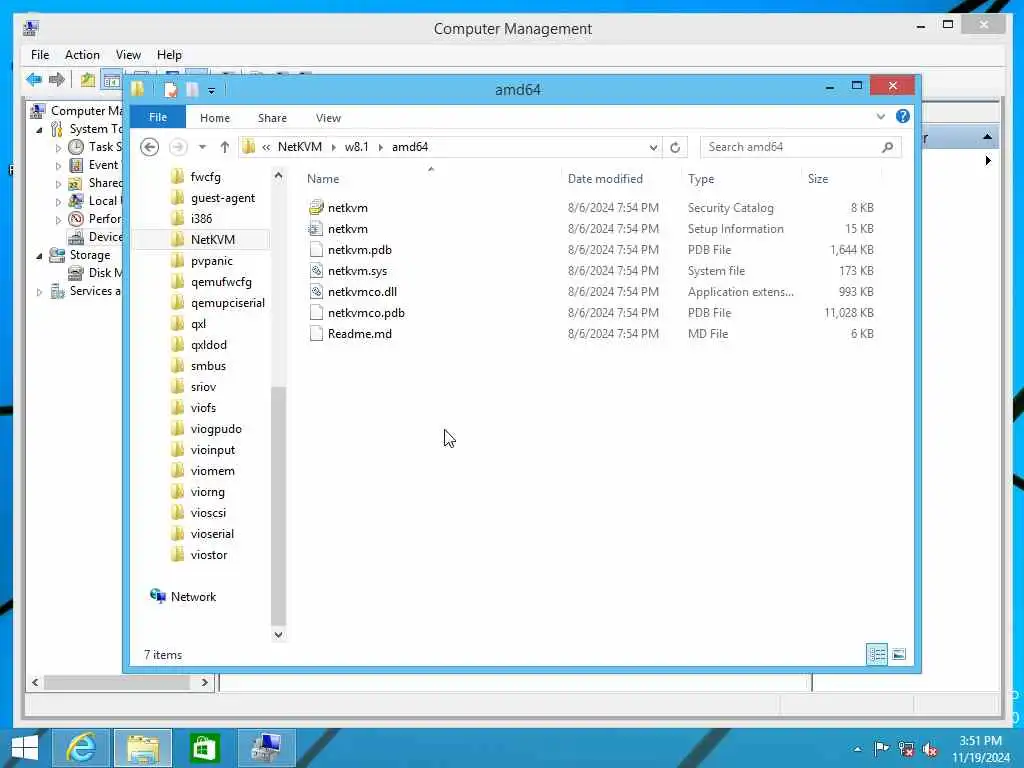Select the Readme.md file
Viewport: 1024px width, 768px height.
point(359,334)
